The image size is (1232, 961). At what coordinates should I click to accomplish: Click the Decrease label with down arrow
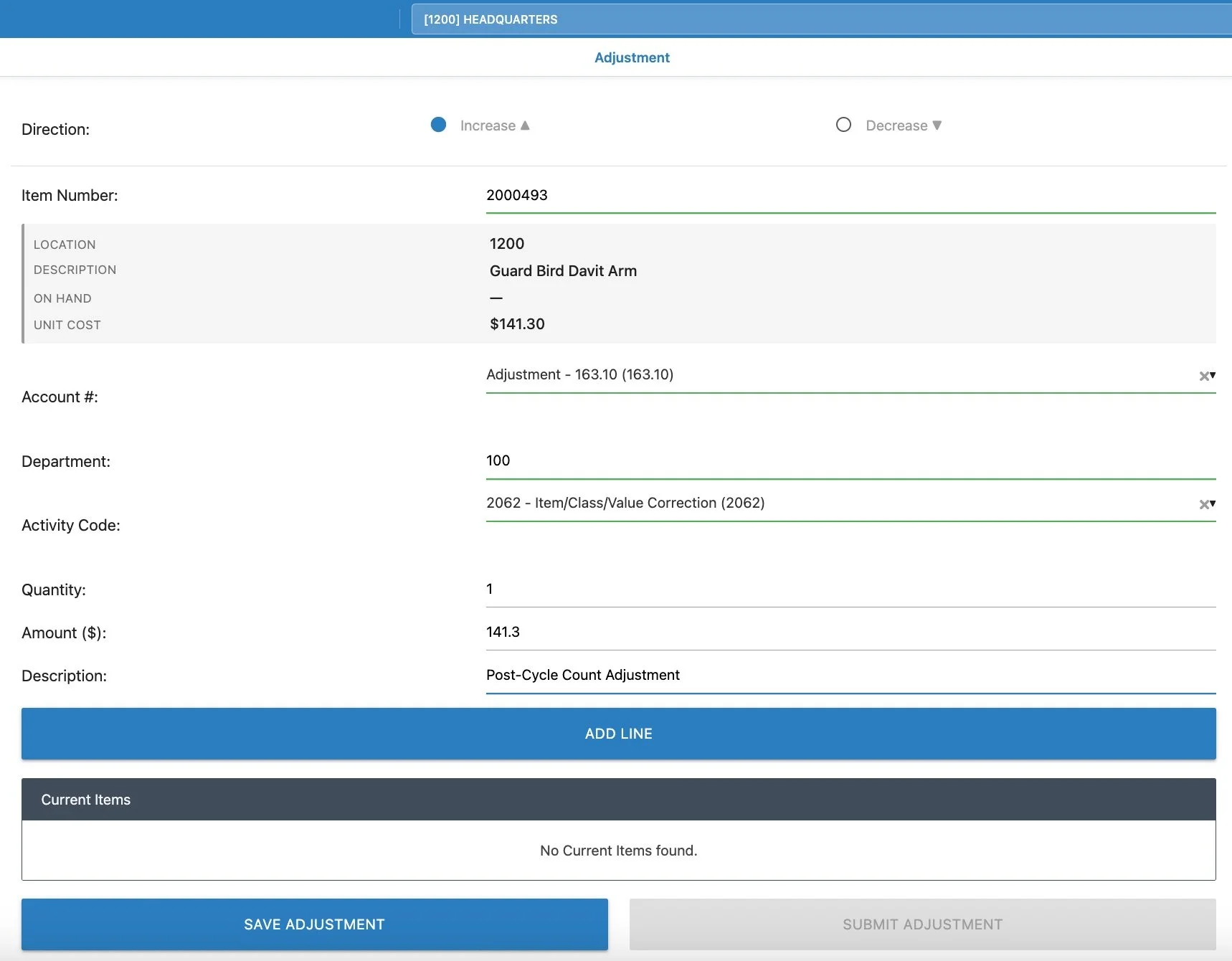pos(904,126)
